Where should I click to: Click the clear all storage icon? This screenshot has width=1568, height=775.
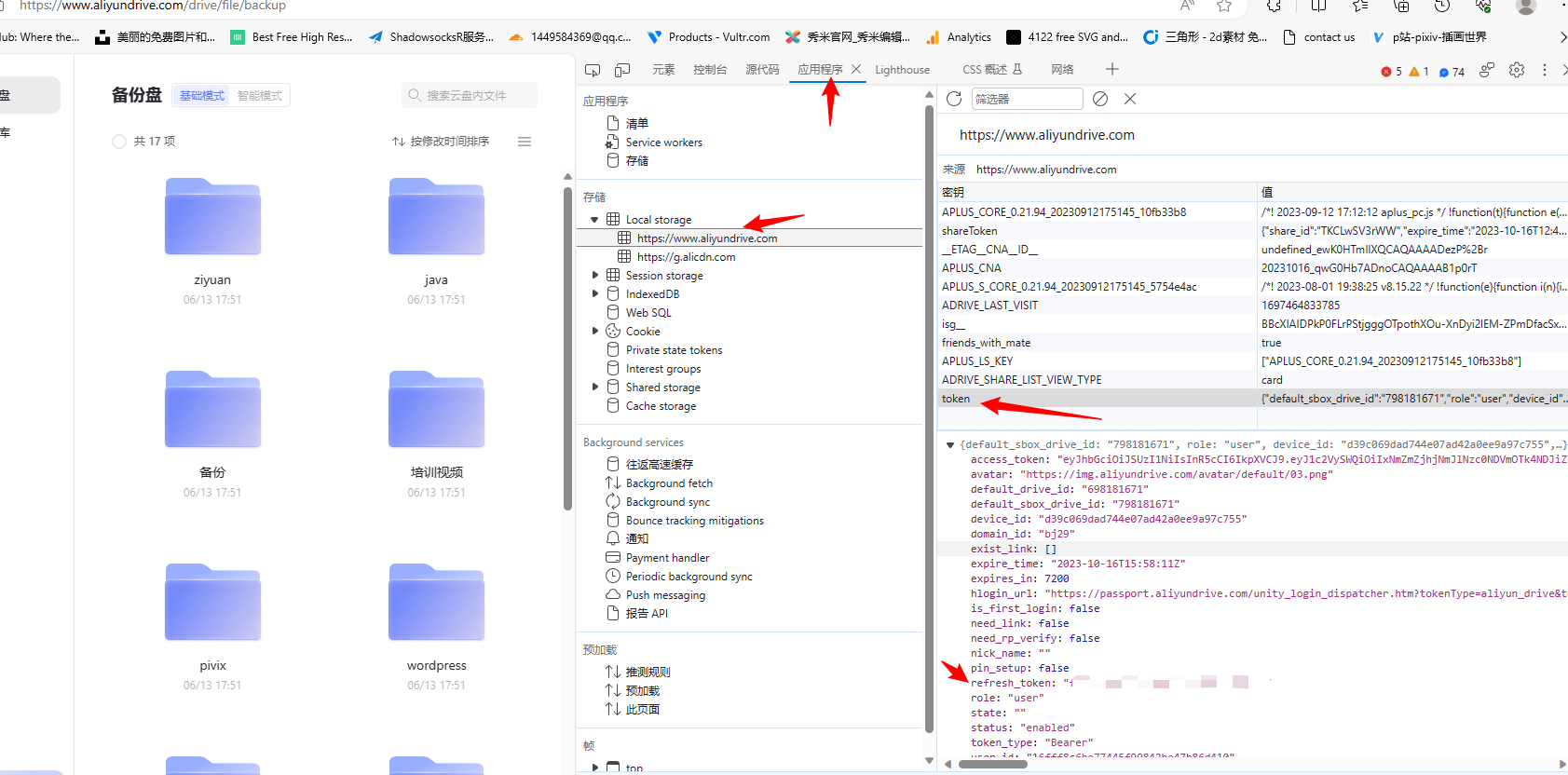[x=1100, y=99]
